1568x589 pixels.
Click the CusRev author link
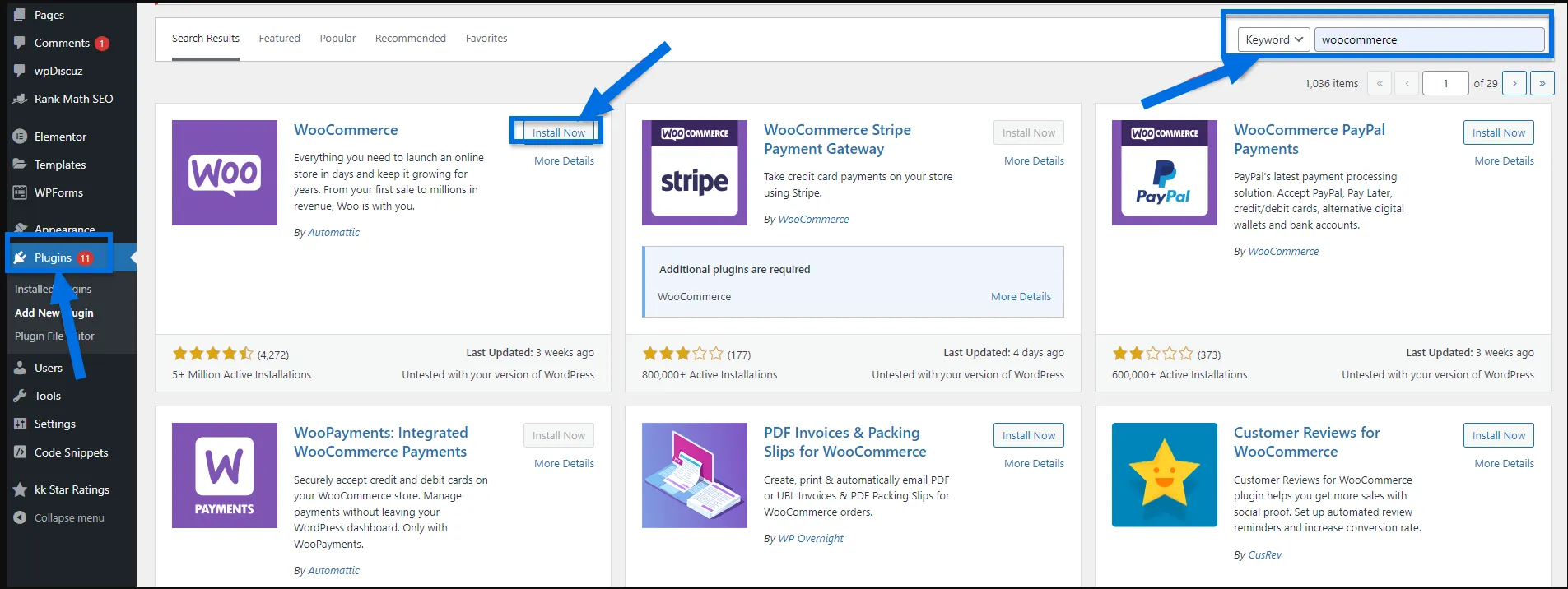click(x=1264, y=555)
